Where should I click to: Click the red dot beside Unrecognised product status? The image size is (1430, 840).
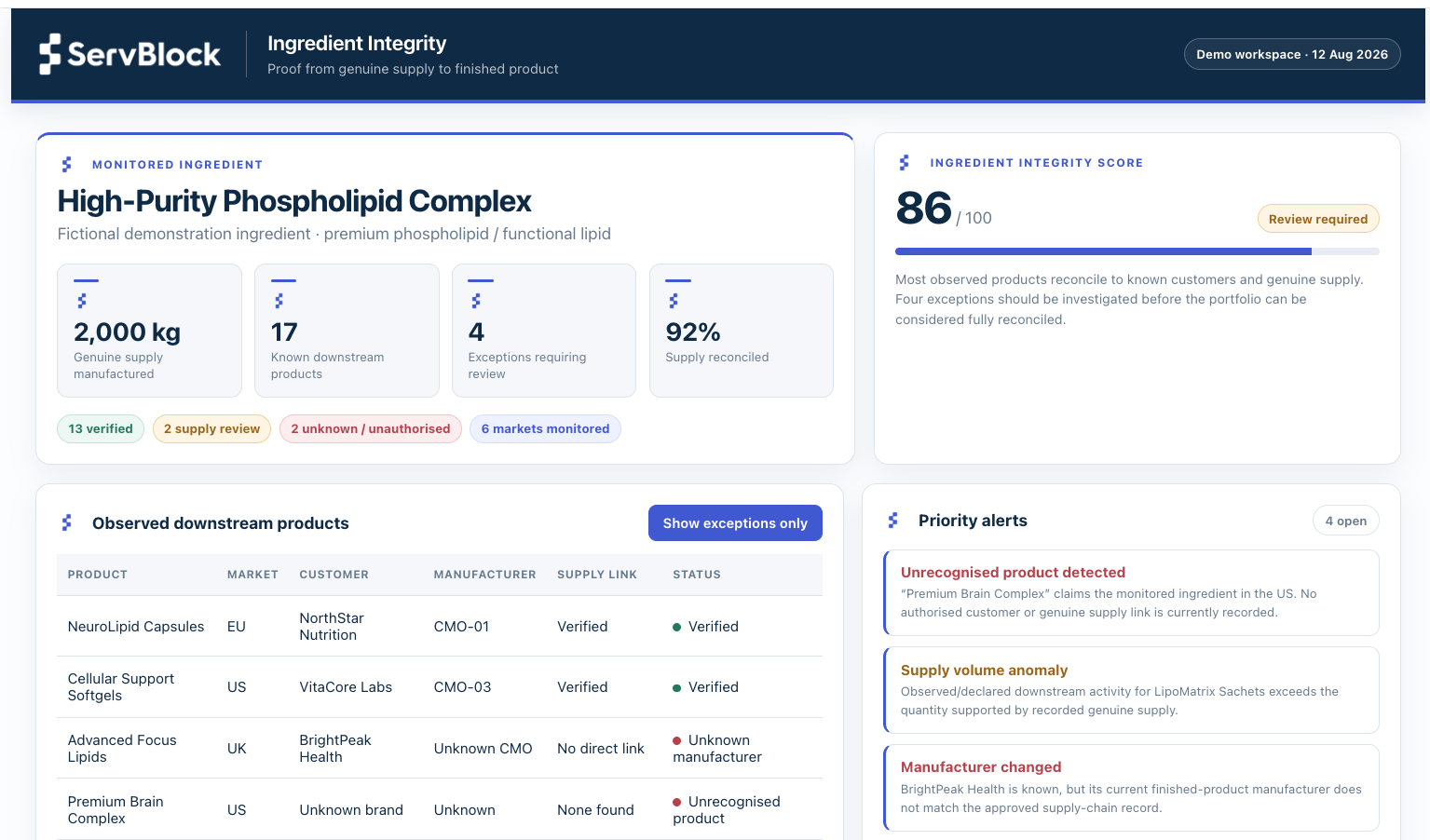(677, 802)
